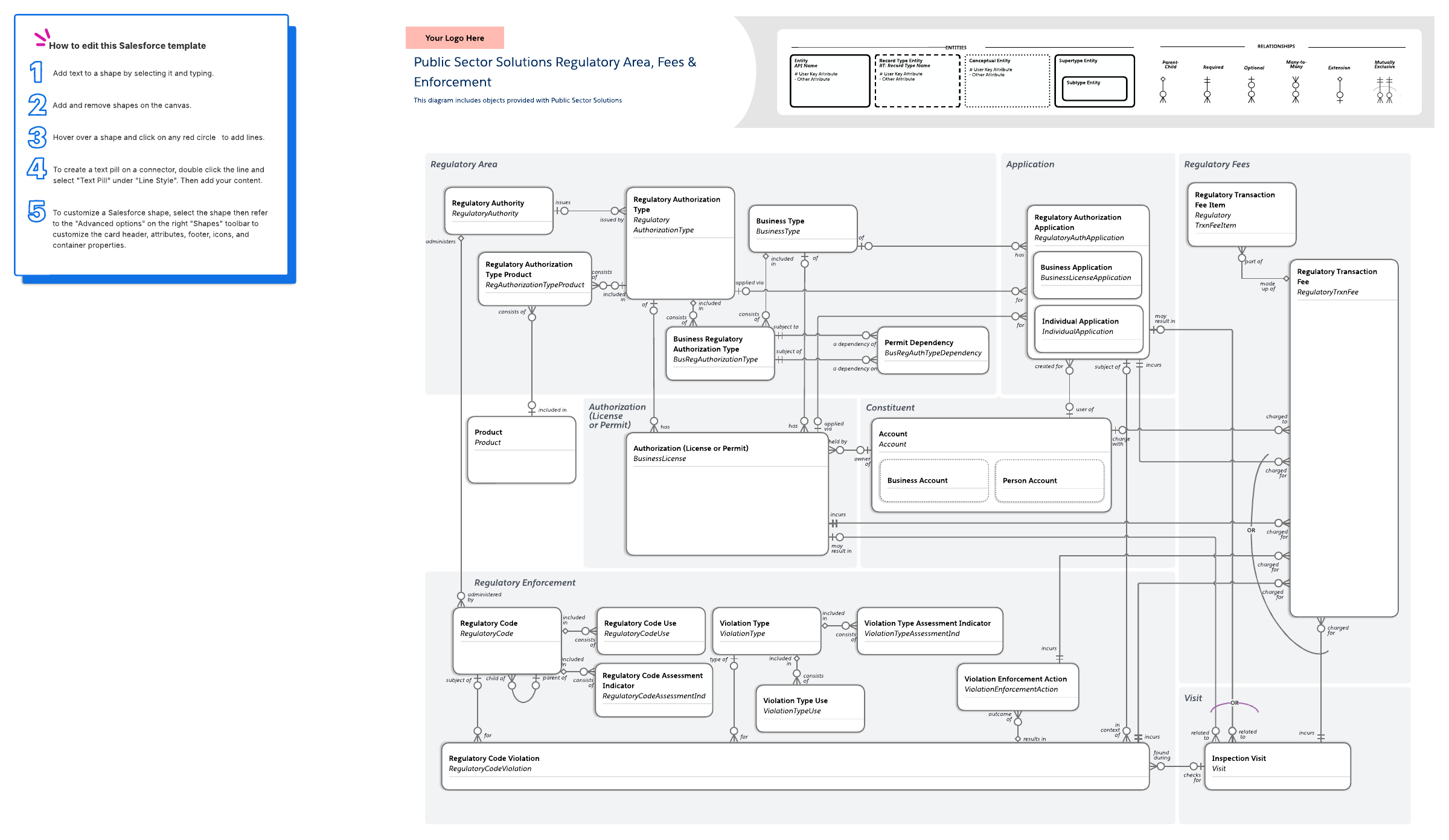Select the Regulatory Transaction Fee Item entity

pyautogui.click(x=1241, y=214)
